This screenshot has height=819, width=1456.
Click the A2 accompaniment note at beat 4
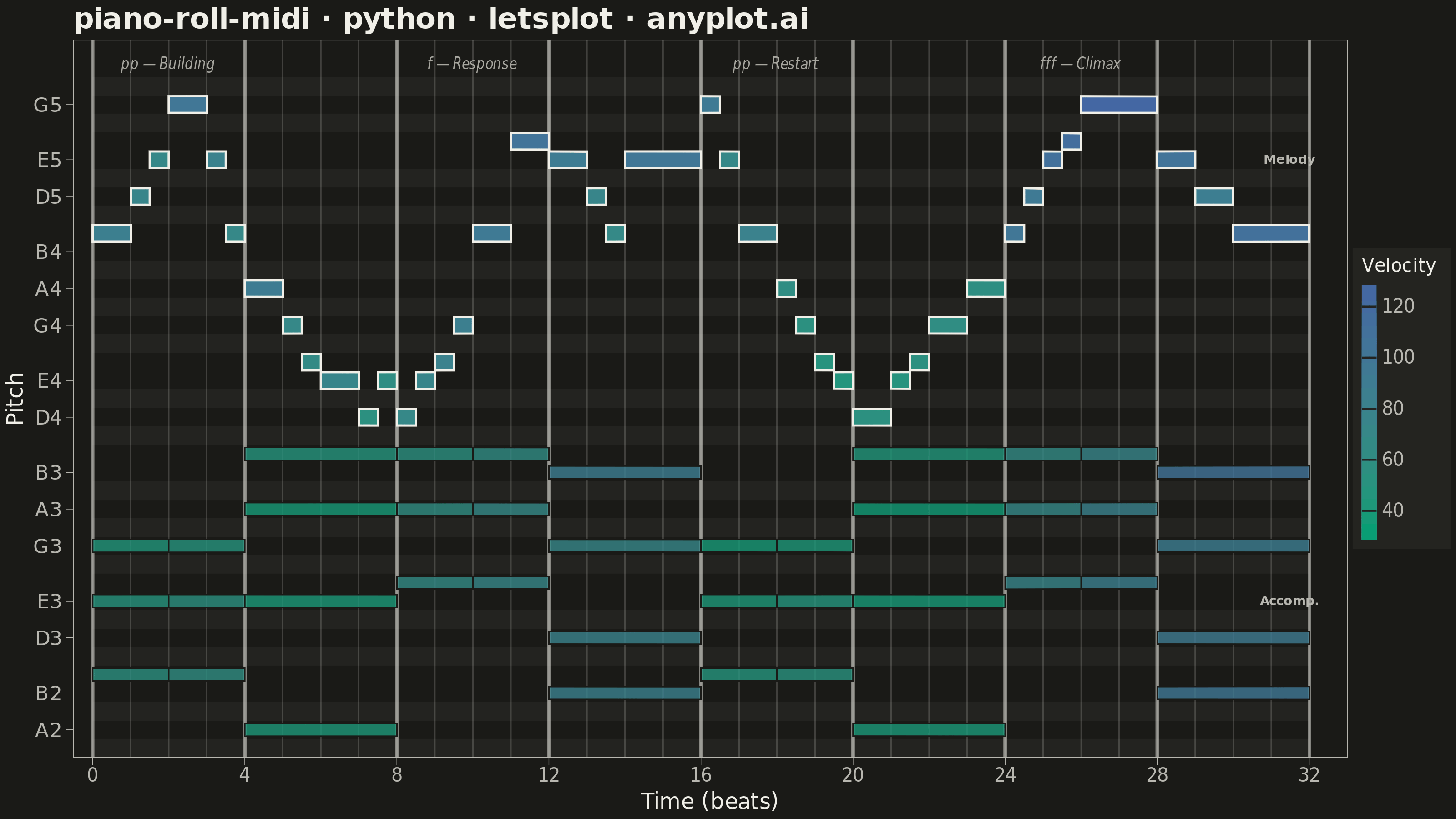[320, 730]
